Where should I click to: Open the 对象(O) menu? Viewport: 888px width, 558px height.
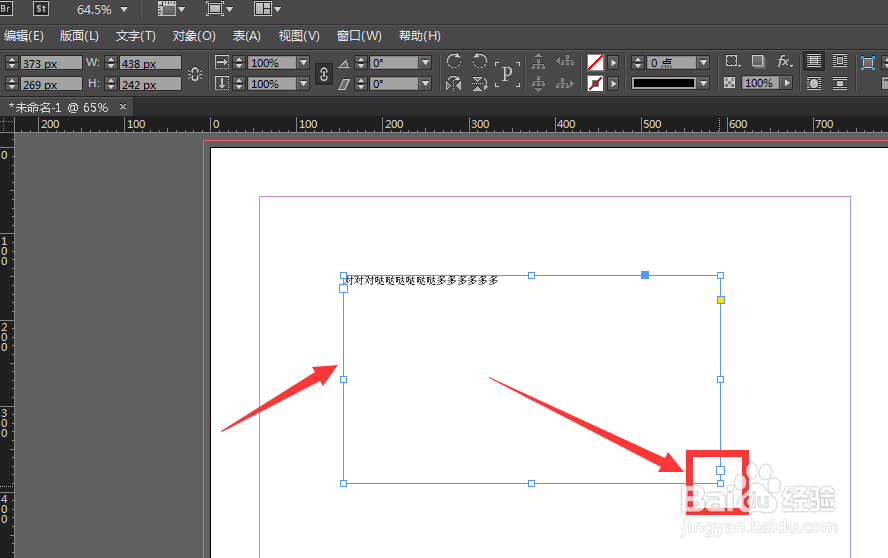(x=194, y=36)
